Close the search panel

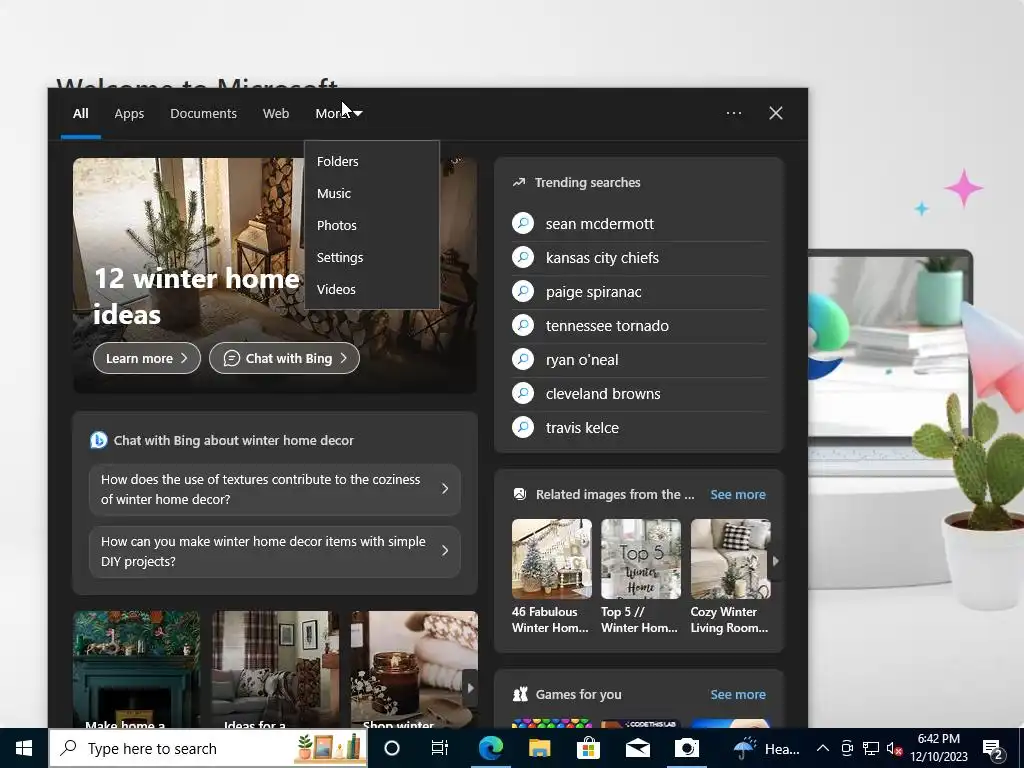coord(776,113)
